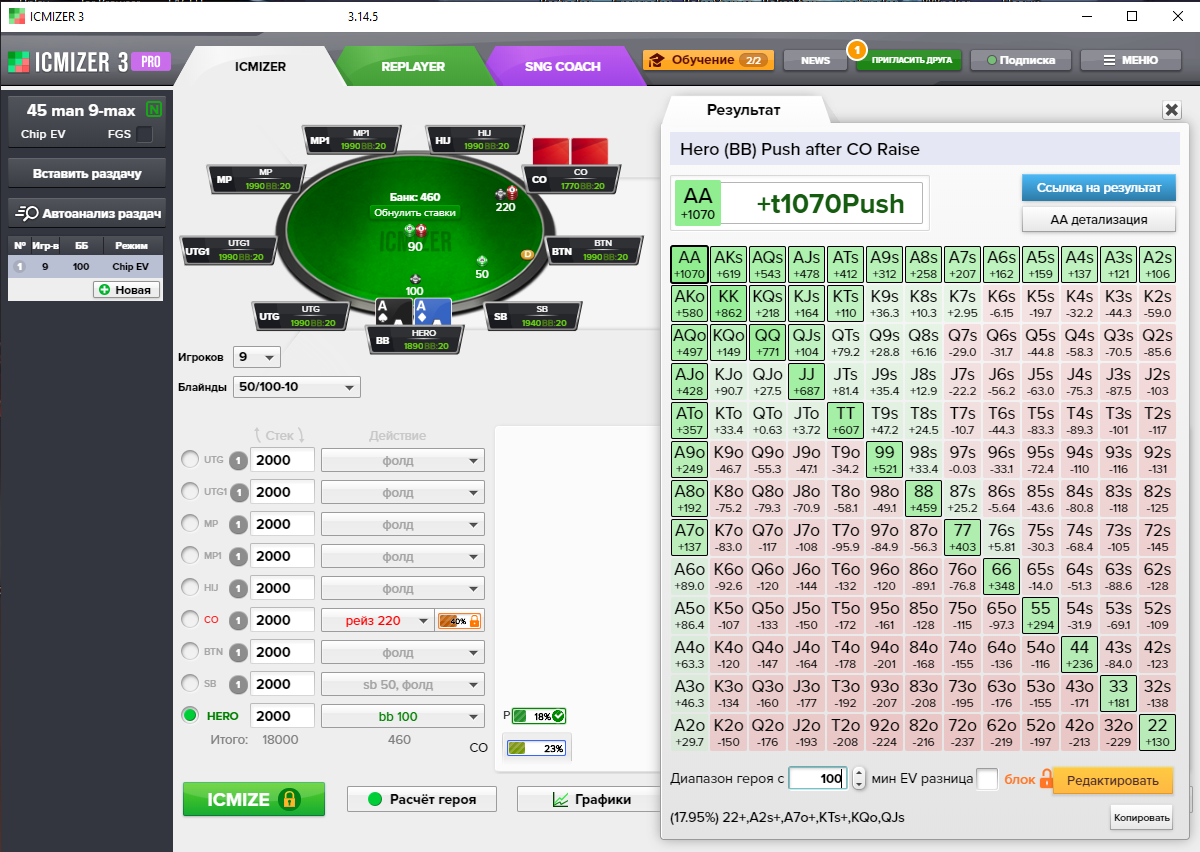This screenshot has width=1200, height=852.
Task: Switch to the SNG COACH tab
Action: pyautogui.click(x=563, y=66)
